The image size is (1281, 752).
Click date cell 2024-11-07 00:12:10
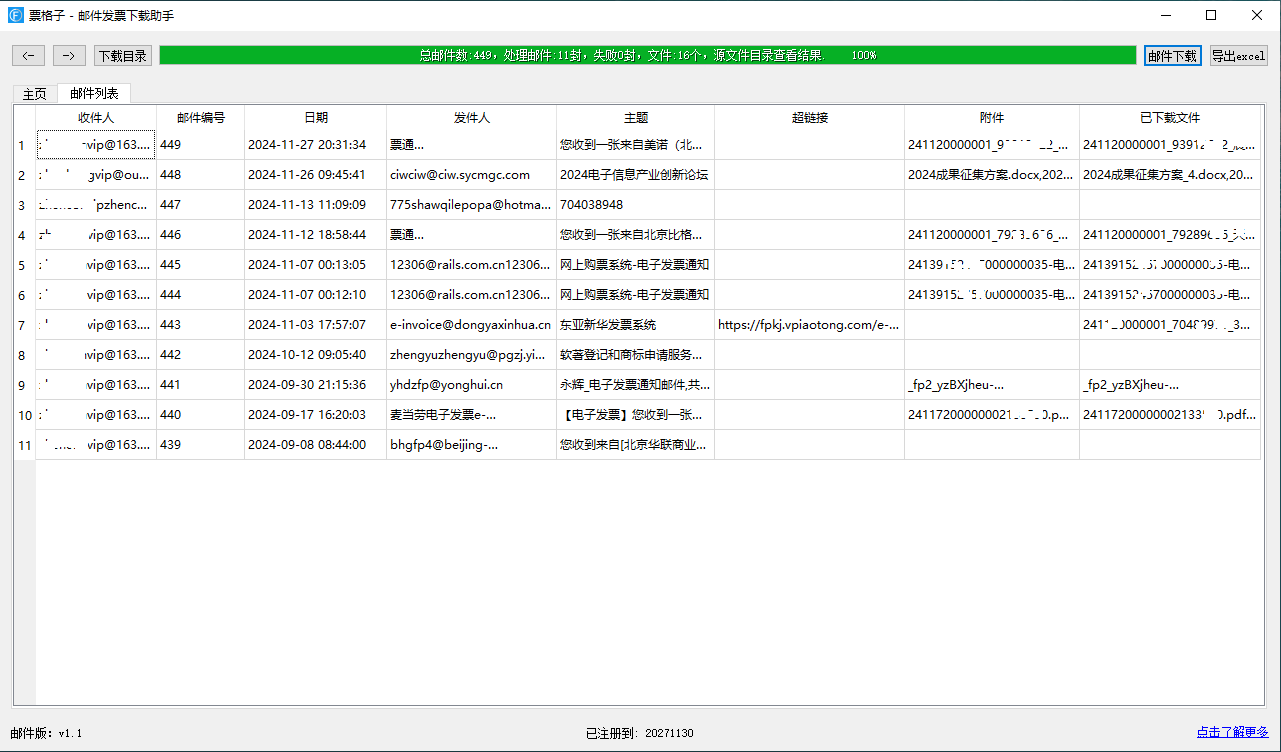point(315,295)
